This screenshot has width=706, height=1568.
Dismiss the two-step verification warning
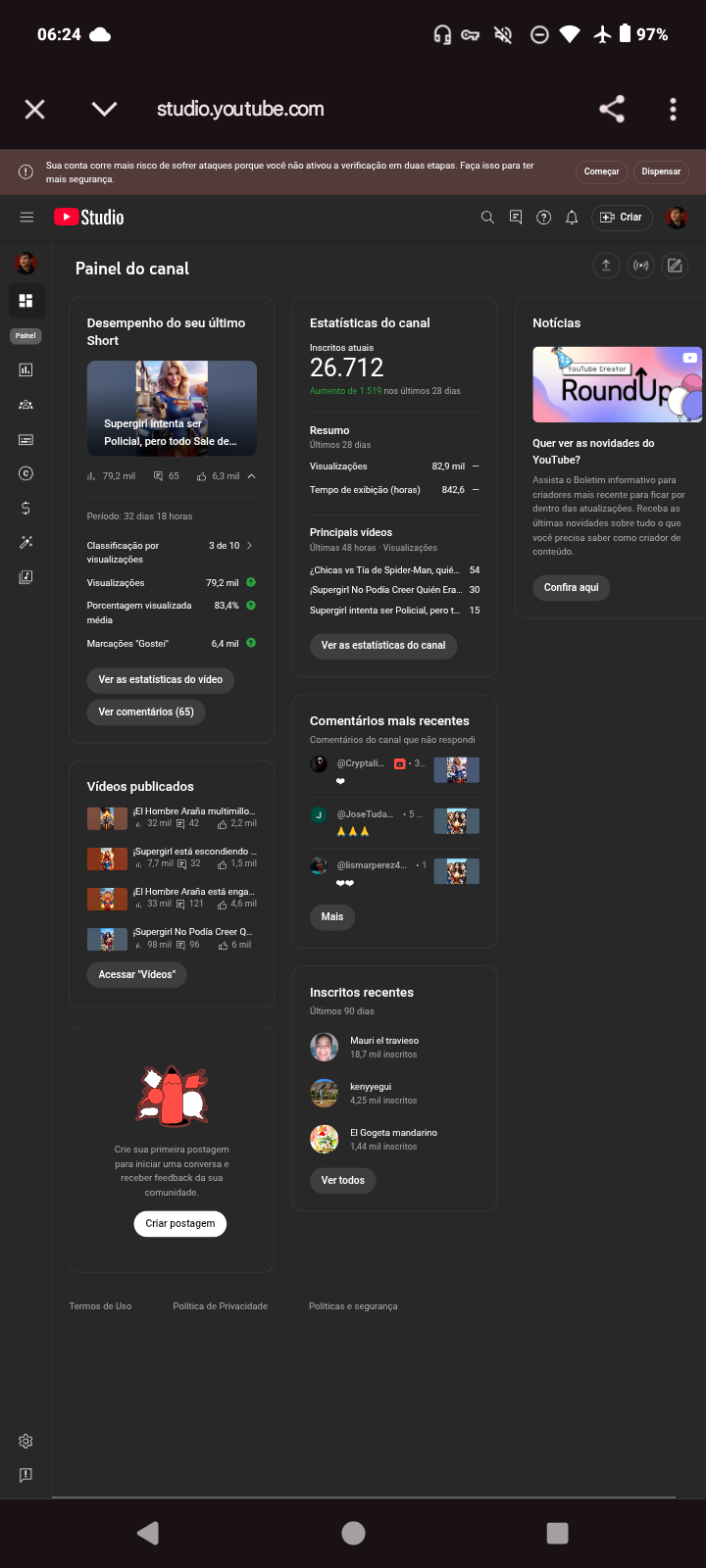click(x=661, y=171)
